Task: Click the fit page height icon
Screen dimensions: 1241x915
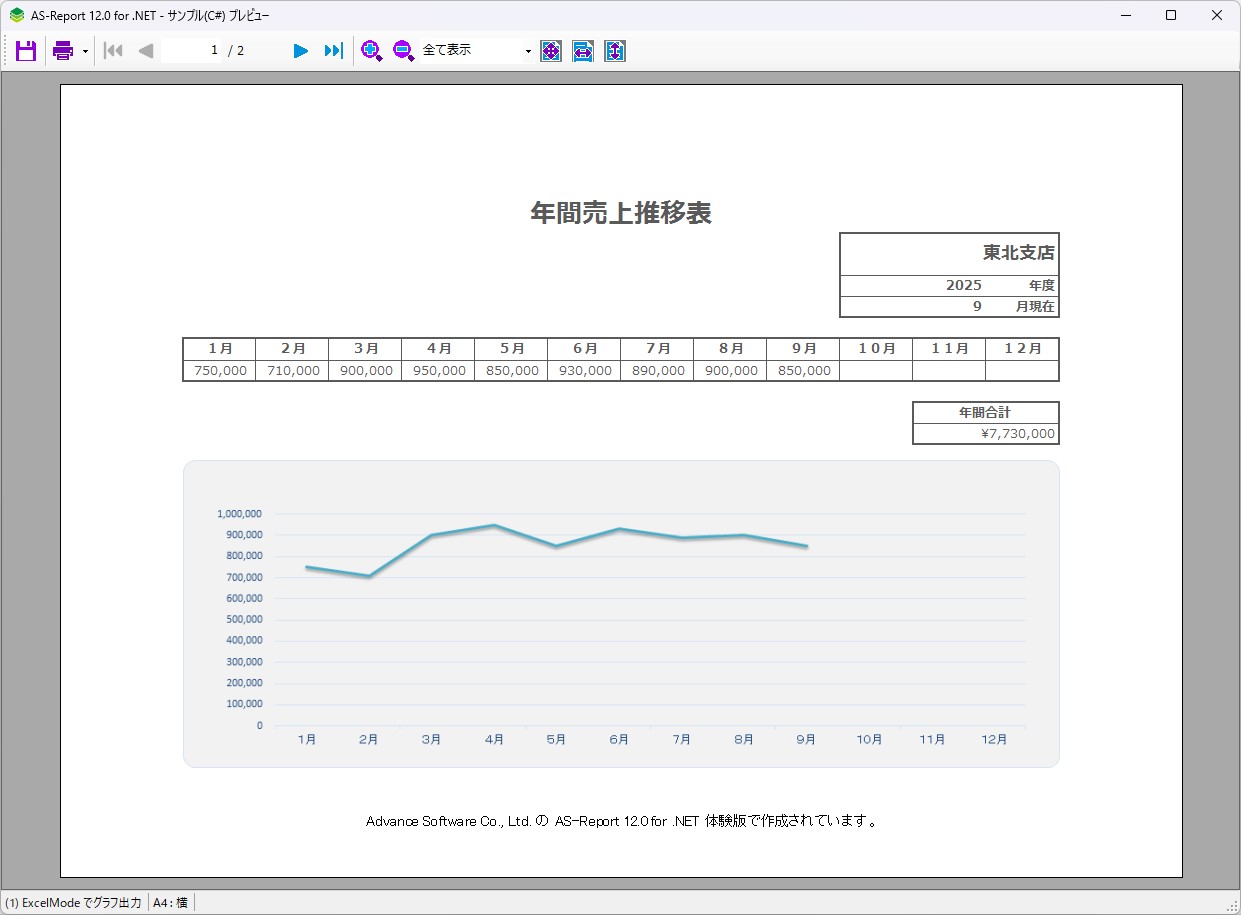Action: [x=615, y=51]
